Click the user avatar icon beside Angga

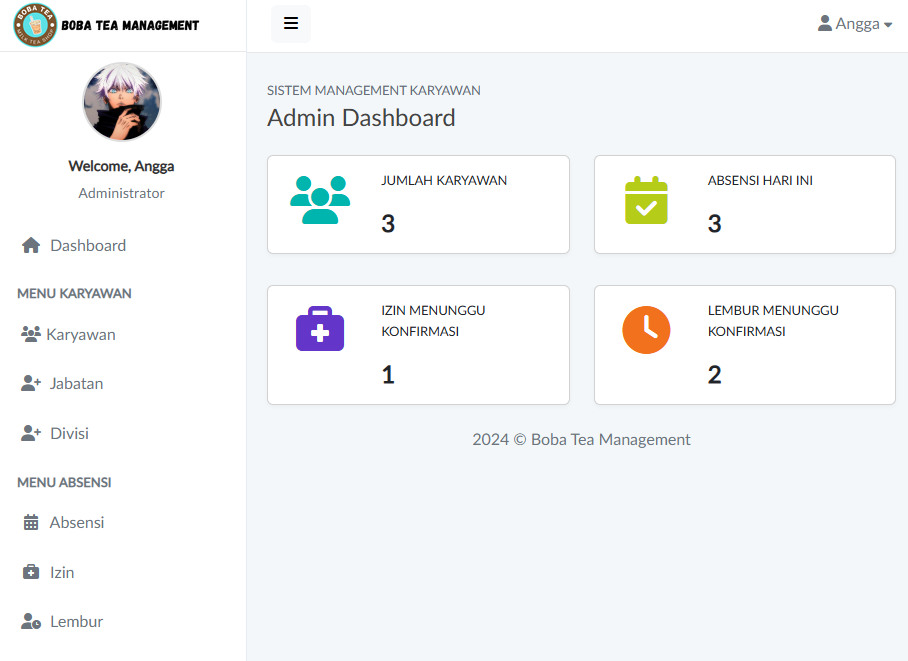[x=825, y=24]
